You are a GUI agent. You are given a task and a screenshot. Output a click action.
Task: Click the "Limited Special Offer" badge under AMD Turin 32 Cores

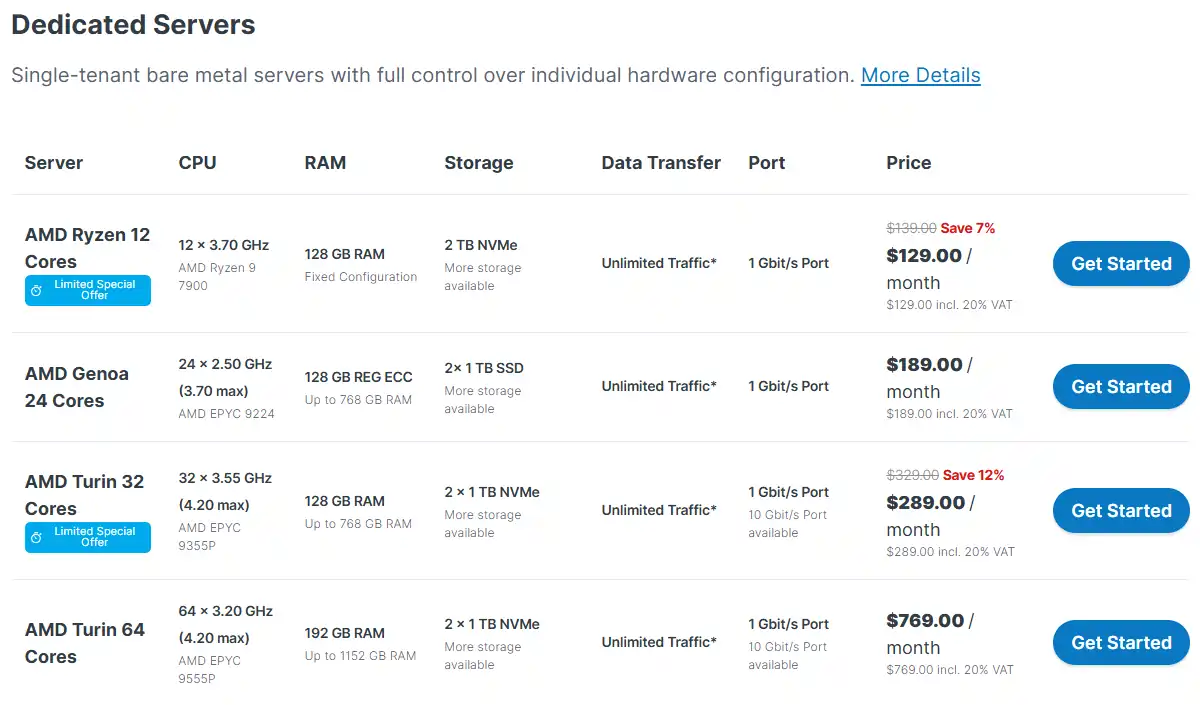(x=88, y=537)
